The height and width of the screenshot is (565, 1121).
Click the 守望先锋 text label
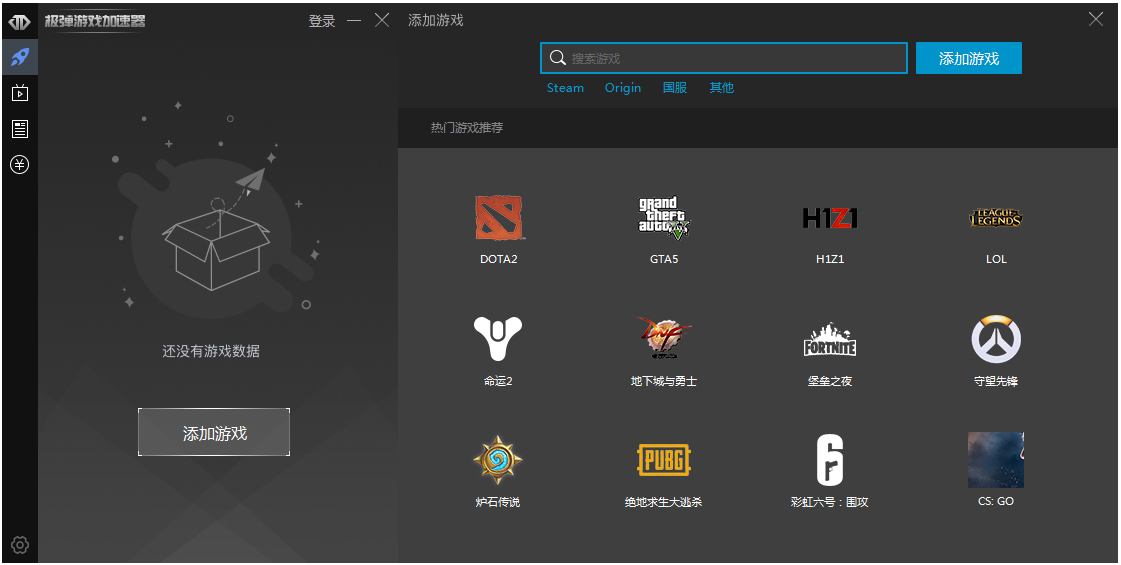(996, 380)
